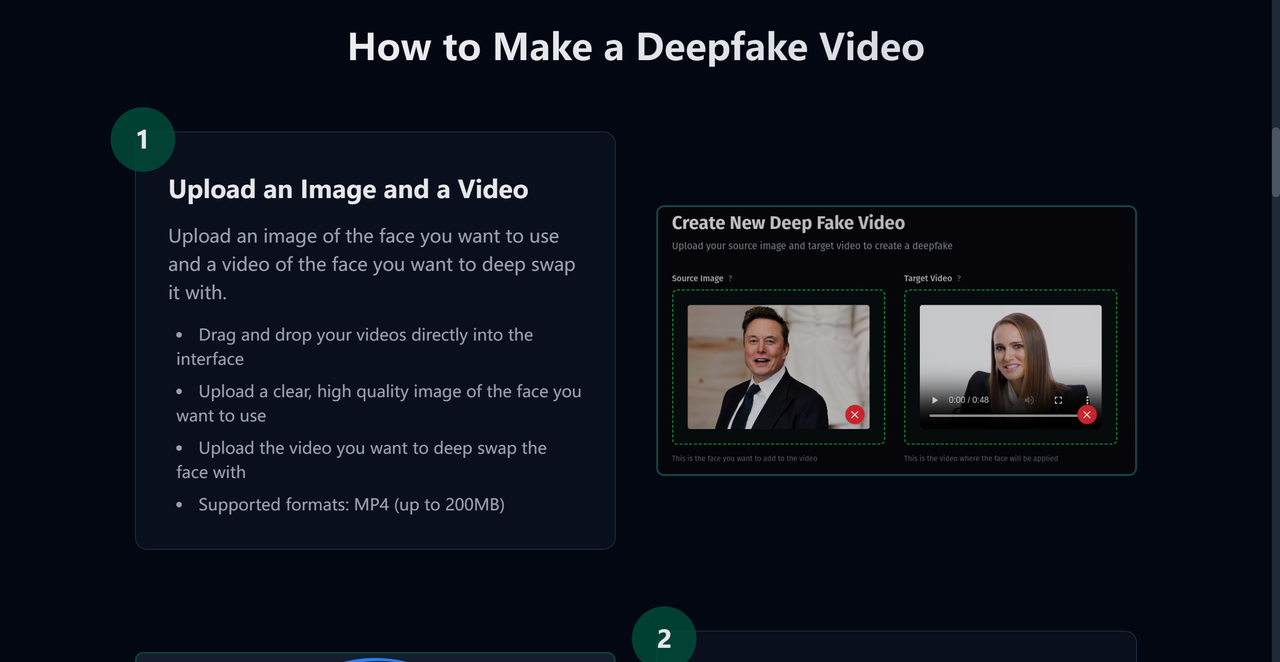1280x662 pixels.
Task: Click the help icon next to Source Image
Action: coord(731,279)
